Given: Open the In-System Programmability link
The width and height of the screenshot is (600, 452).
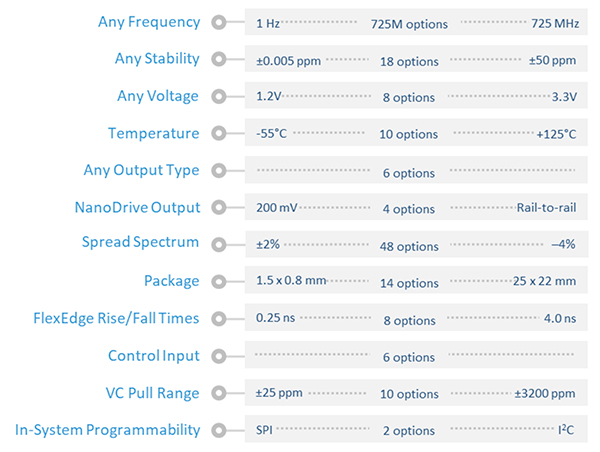Looking at the screenshot, I should click(x=107, y=430).
